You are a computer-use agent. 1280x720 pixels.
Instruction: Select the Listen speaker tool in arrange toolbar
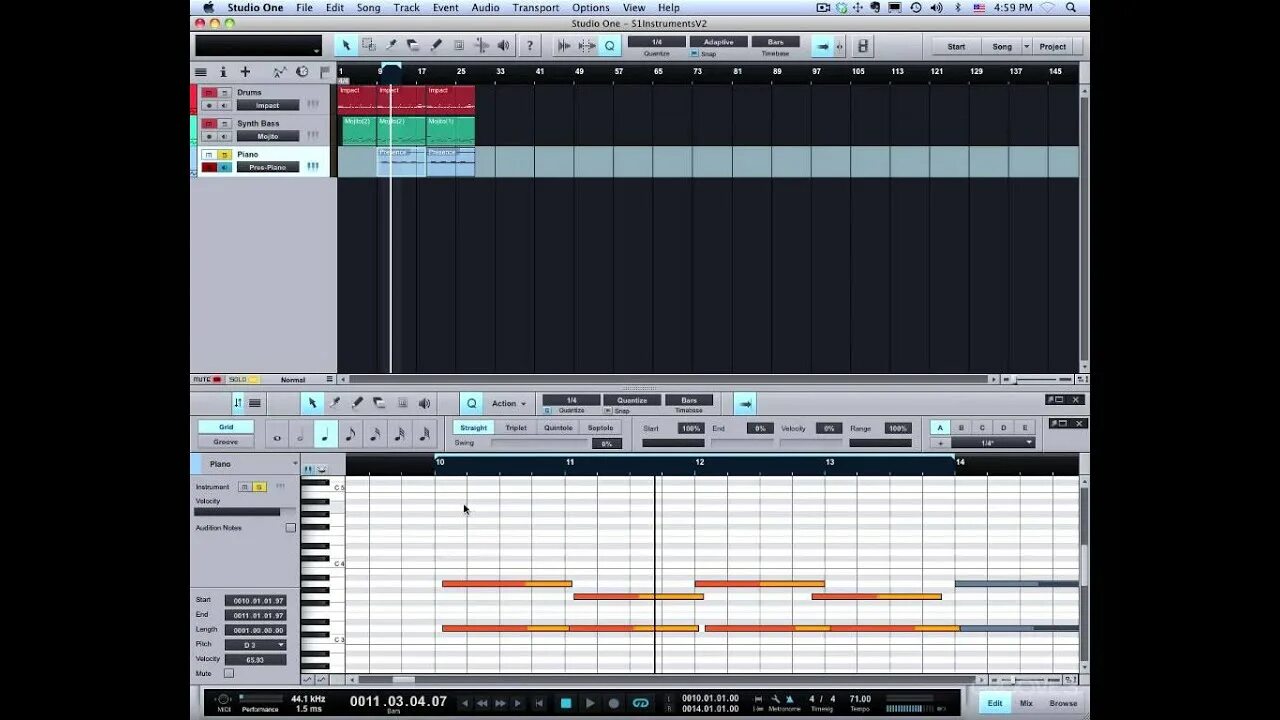(503, 46)
